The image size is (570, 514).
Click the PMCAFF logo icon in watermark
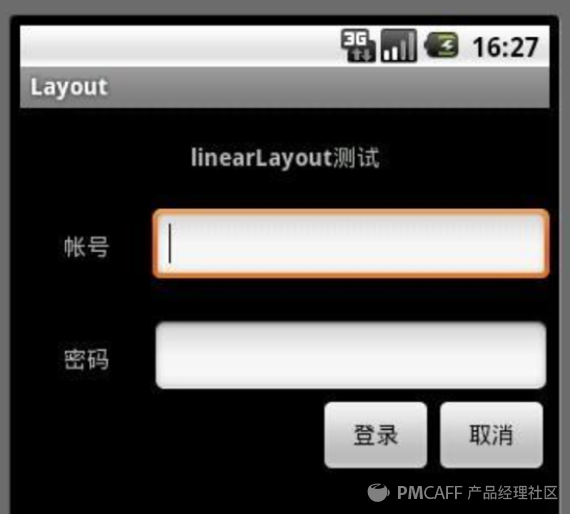coord(378,493)
